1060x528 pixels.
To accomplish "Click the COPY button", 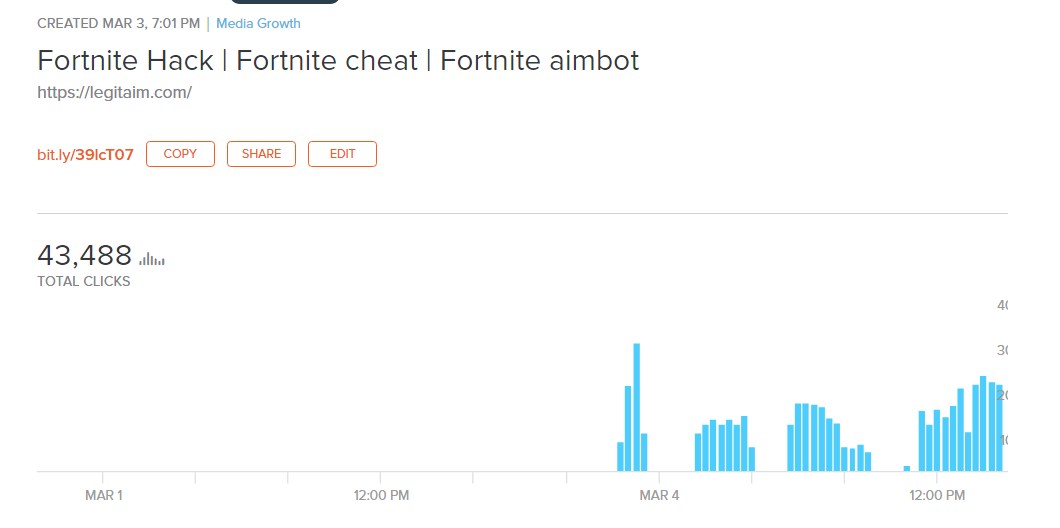I will pos(180,154).
